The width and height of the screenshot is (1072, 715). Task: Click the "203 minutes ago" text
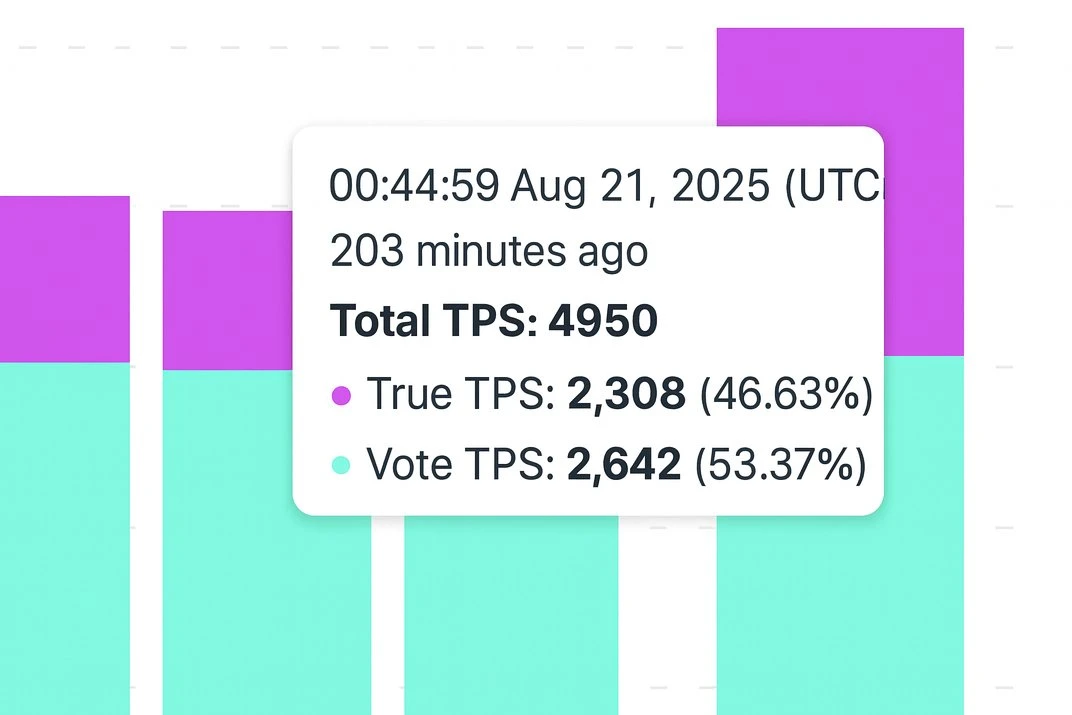tap(489, 251)
